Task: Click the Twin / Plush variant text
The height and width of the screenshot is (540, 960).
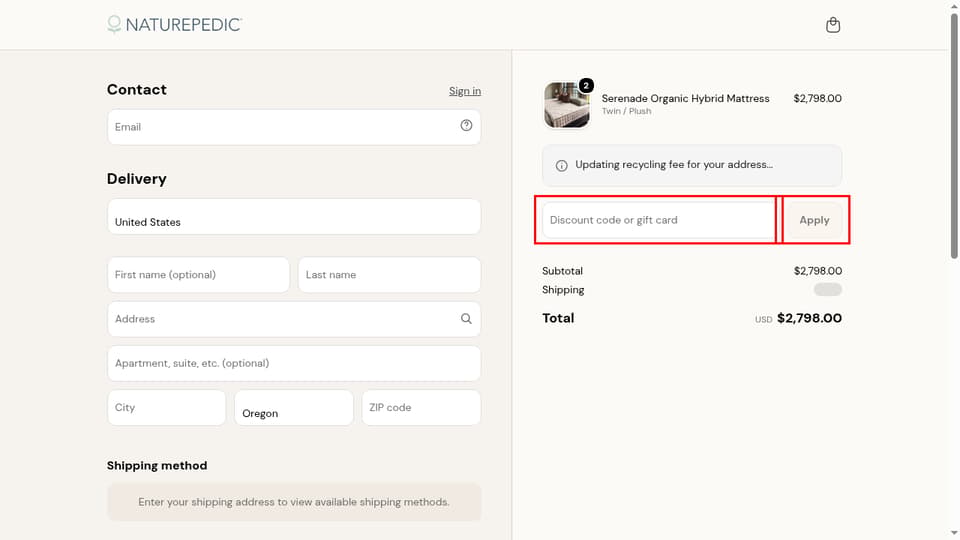Action: (626, 111)
